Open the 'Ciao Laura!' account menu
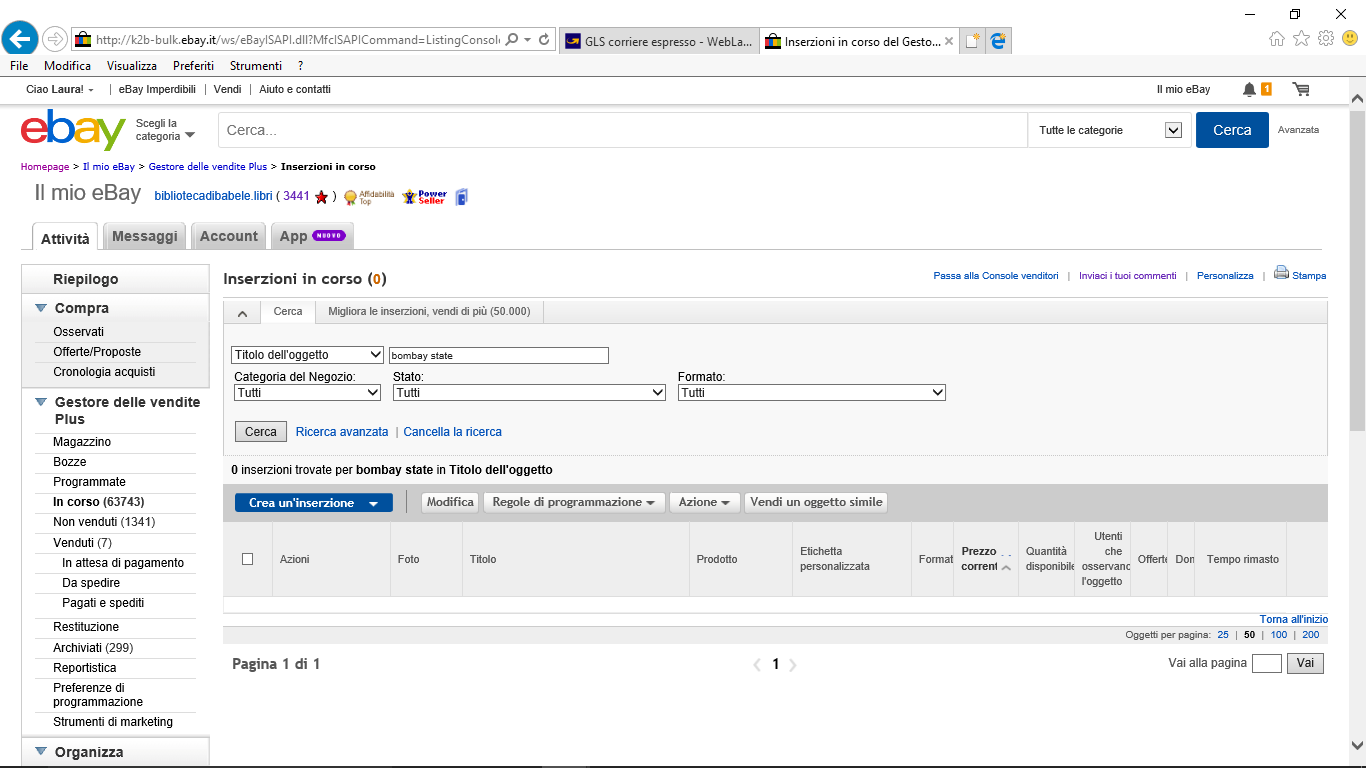This screenshot has height=768, width=1366. (x=60, y=89)
